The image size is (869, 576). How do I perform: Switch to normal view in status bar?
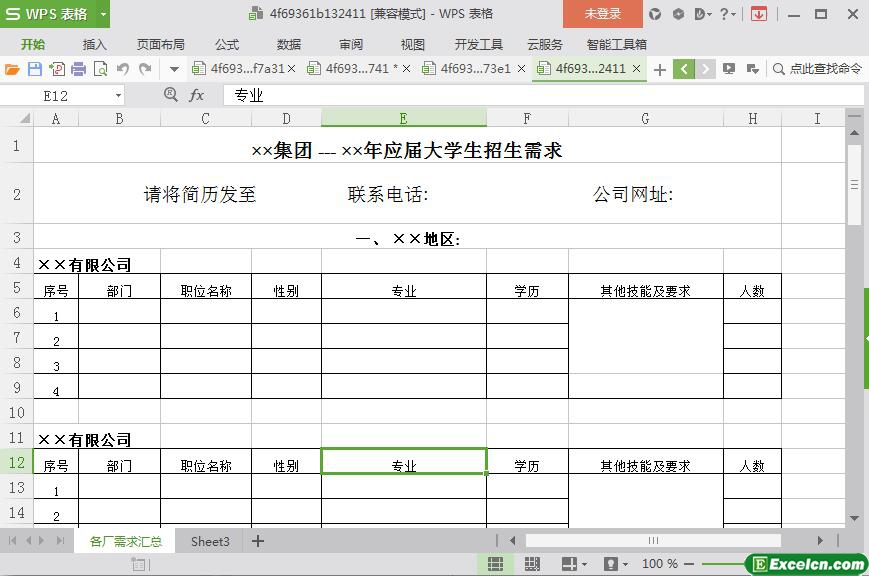[495, 564]
